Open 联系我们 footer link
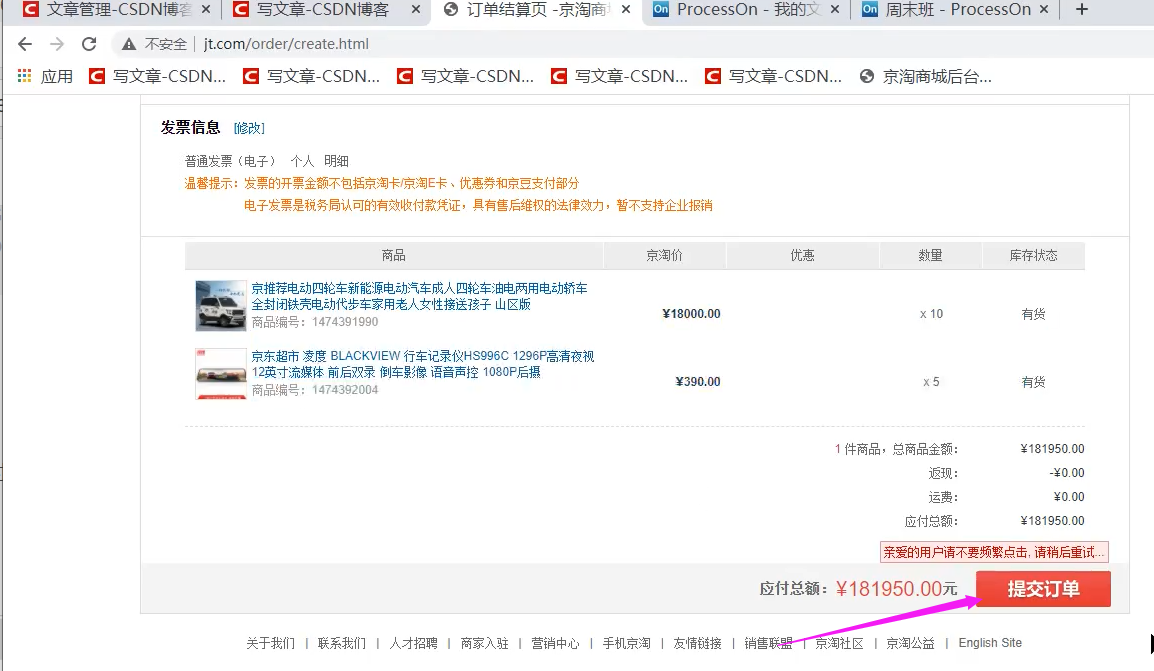This screenshot has width=1154, height=671. [x=341, y=643]
